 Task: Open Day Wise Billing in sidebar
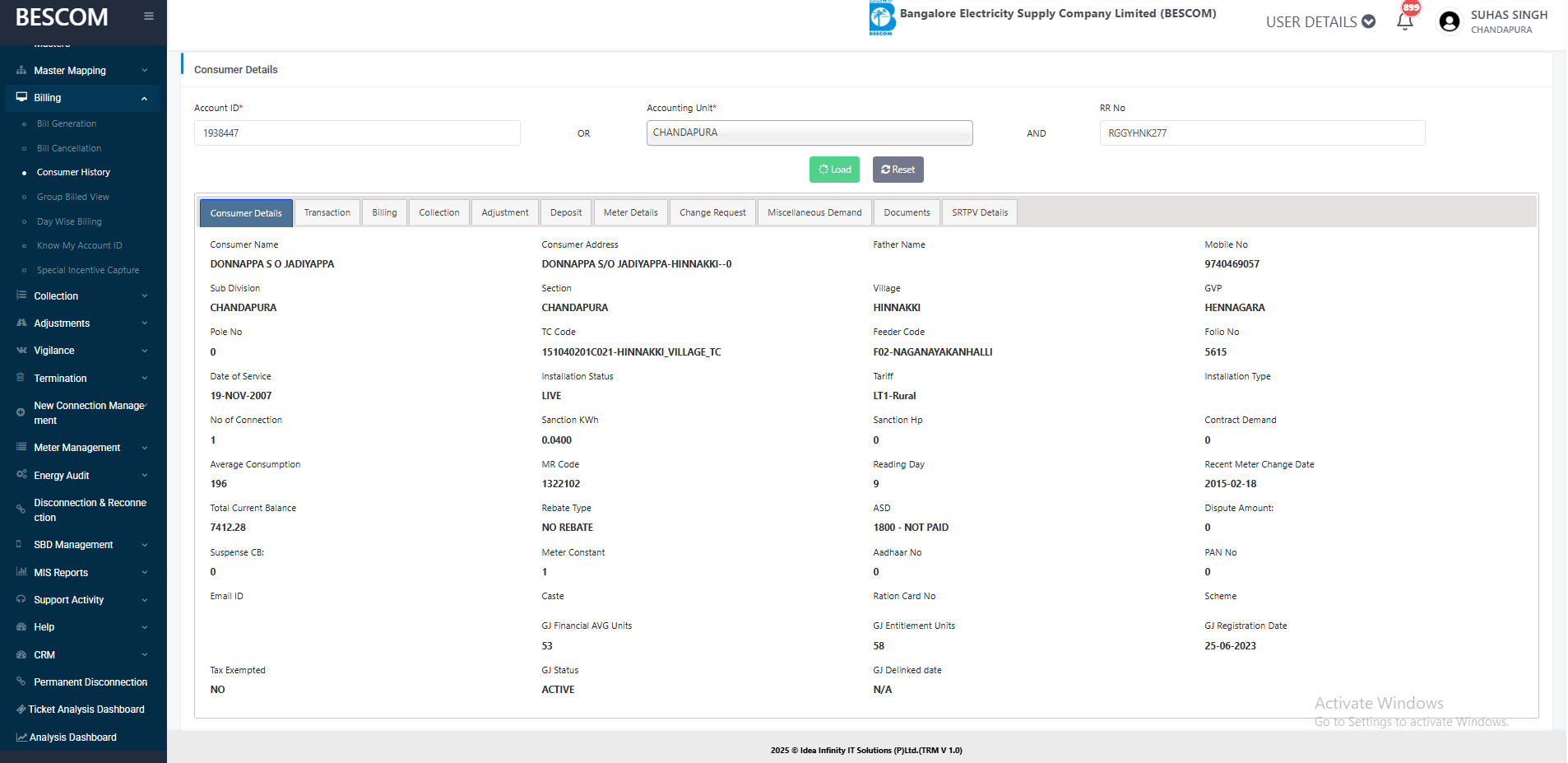pos(69,221)
